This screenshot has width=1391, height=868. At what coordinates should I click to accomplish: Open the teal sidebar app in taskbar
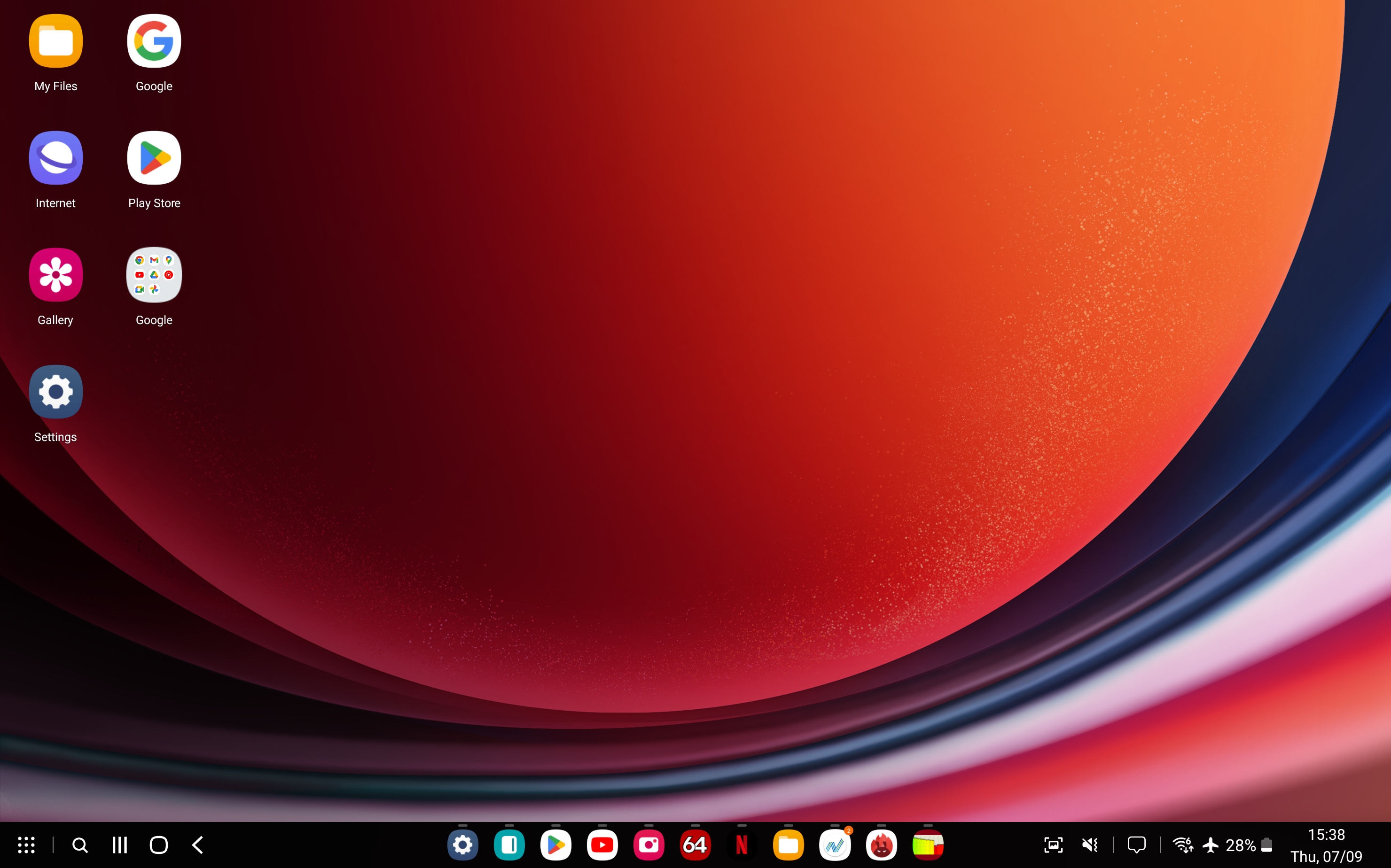pyautogui.click(x=509, y=845)
